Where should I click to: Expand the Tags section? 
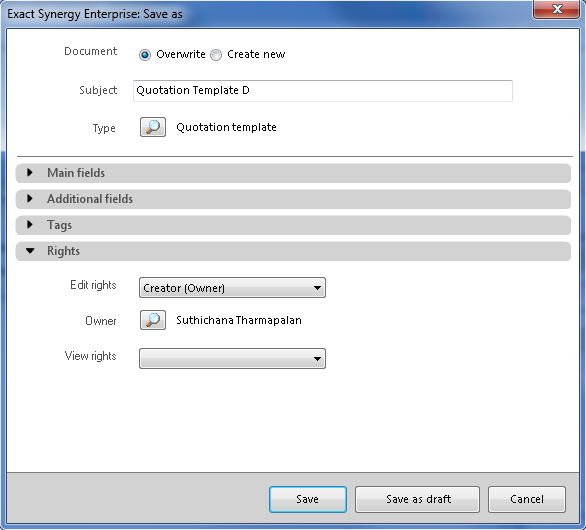tap(293, 225)
